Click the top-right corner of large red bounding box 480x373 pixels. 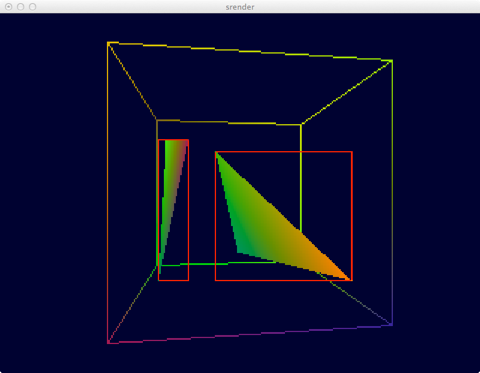(352, 152)
